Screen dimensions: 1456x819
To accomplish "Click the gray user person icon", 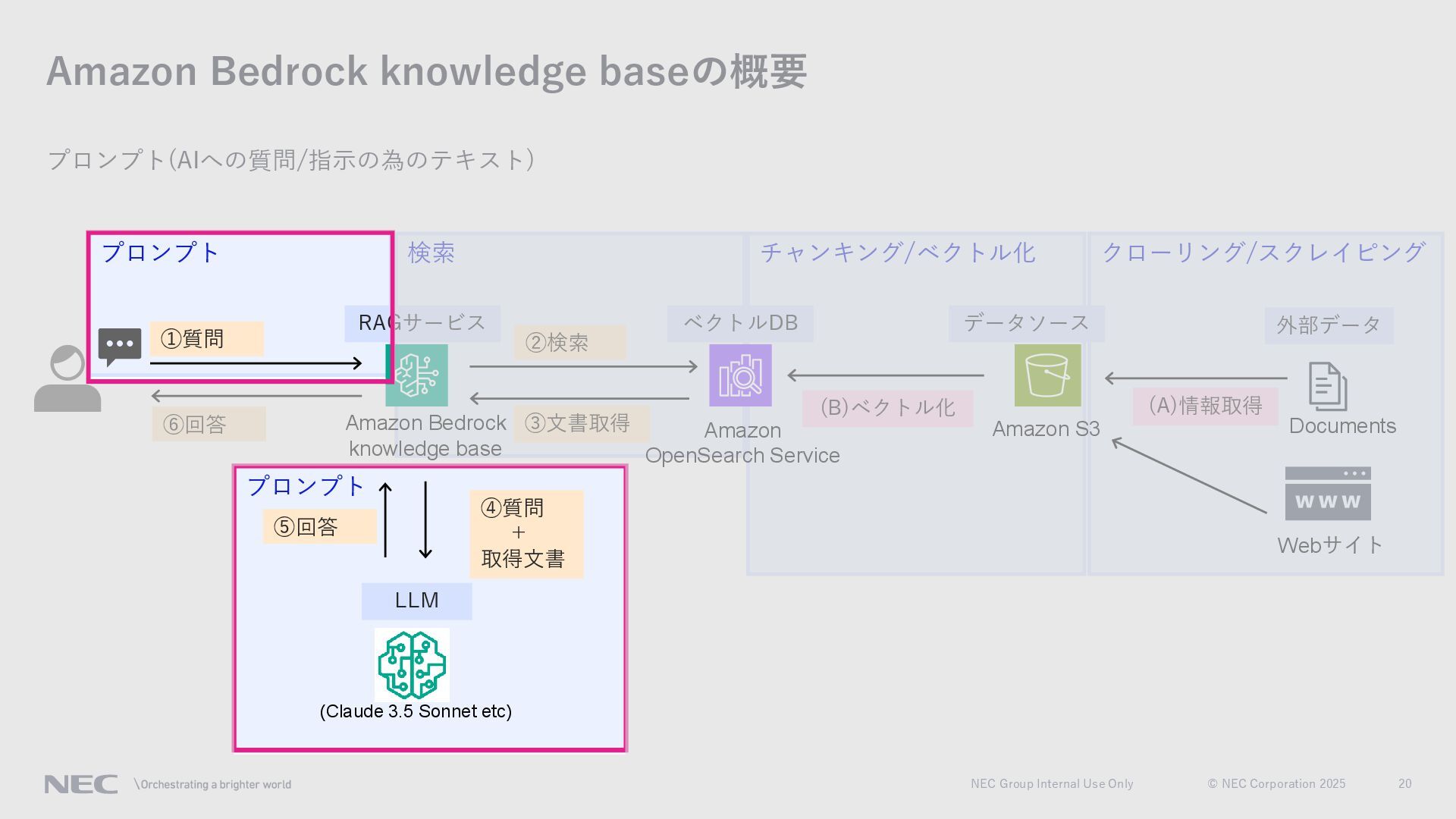I will (x=67, y=379).
